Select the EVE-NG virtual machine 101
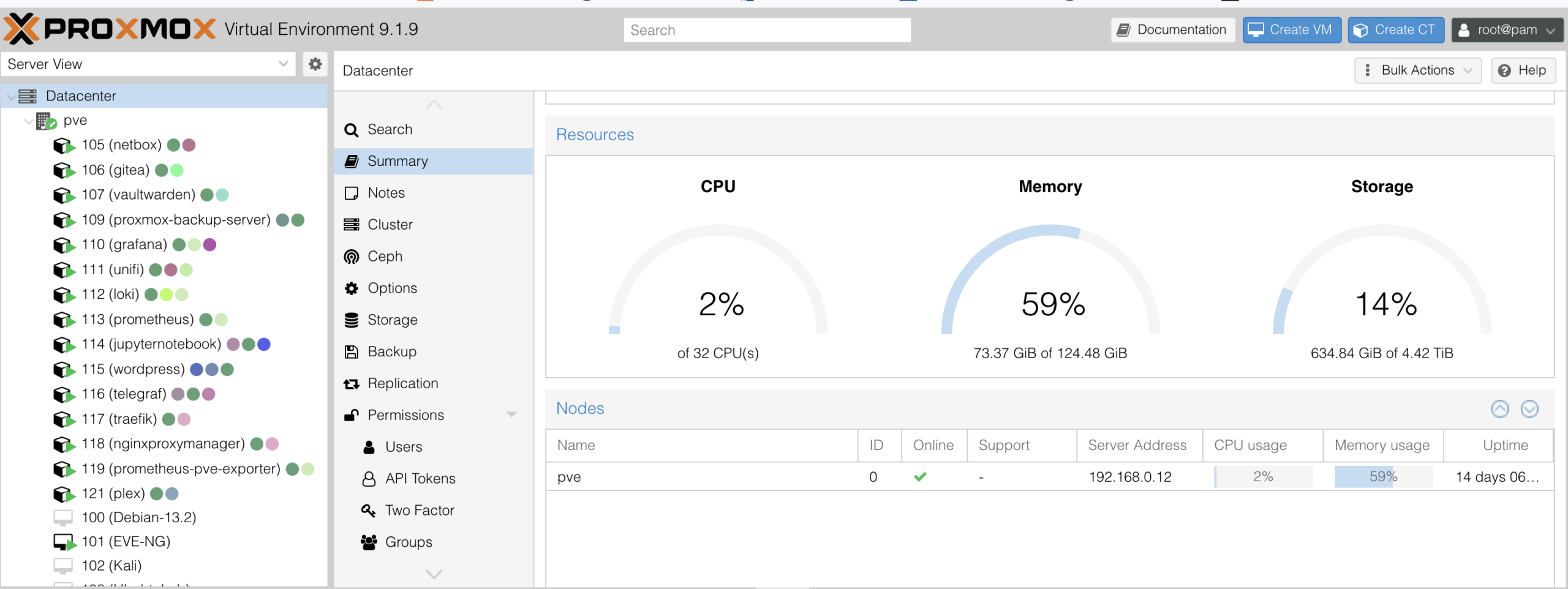 point(126,541)
